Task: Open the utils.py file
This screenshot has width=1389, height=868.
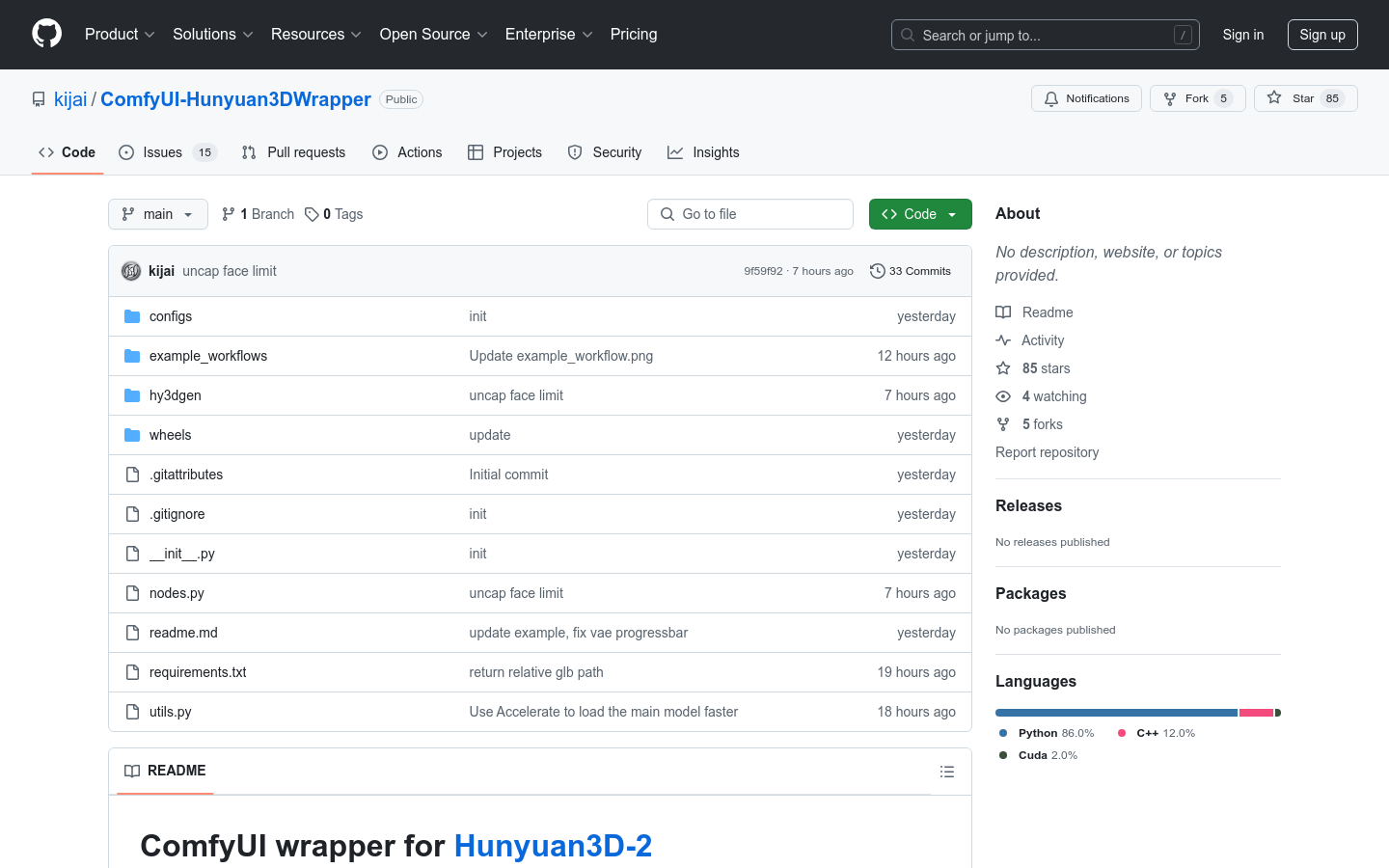Action: [x=171, y=712]
